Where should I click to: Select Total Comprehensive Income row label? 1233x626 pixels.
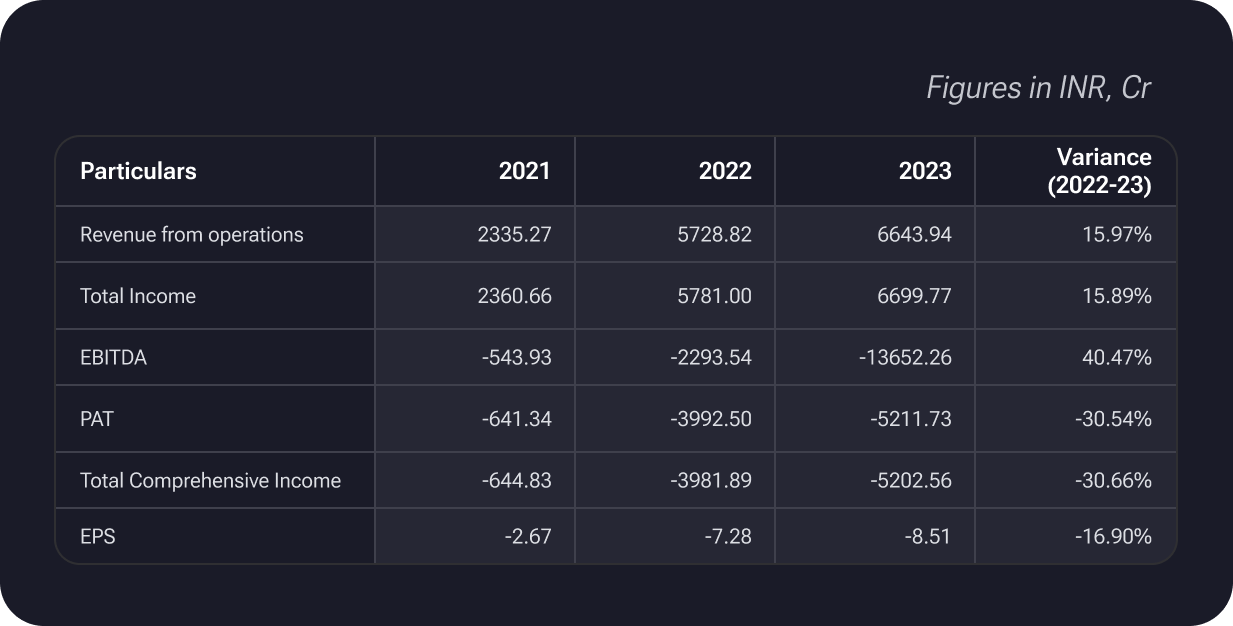tap(210, 481)
